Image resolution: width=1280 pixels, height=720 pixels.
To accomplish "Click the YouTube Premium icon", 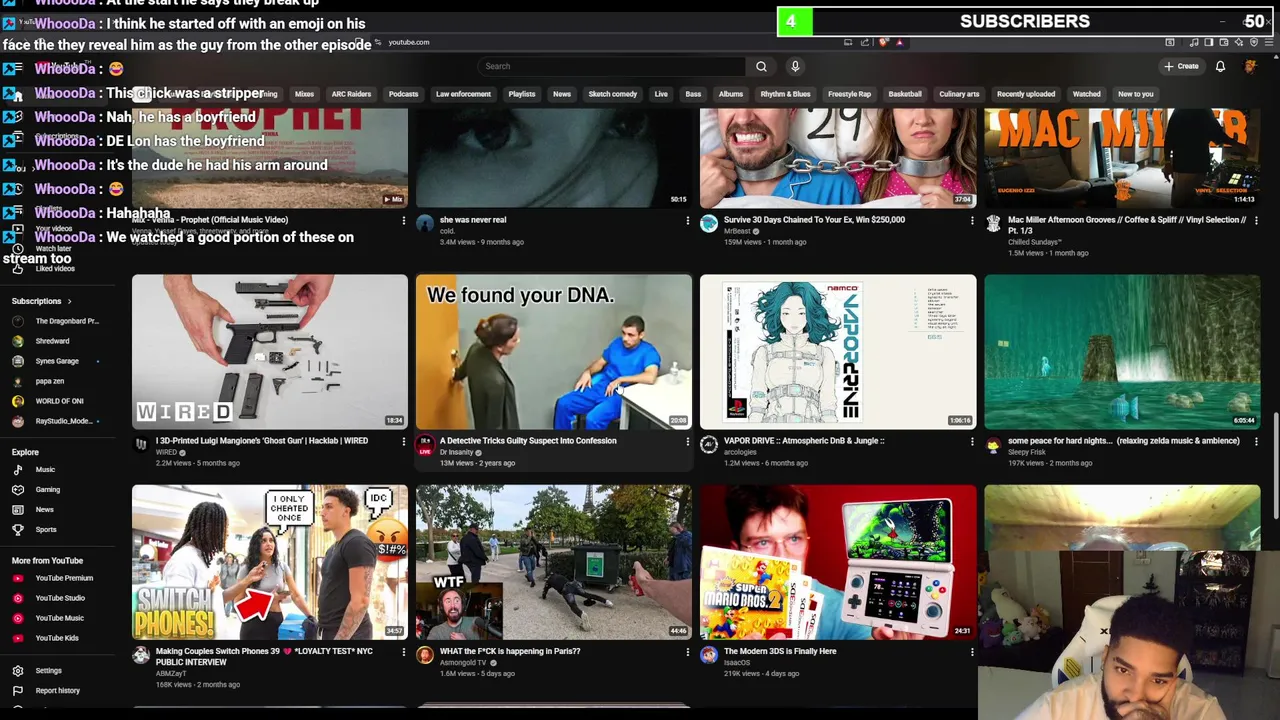I will coord(18,578).
